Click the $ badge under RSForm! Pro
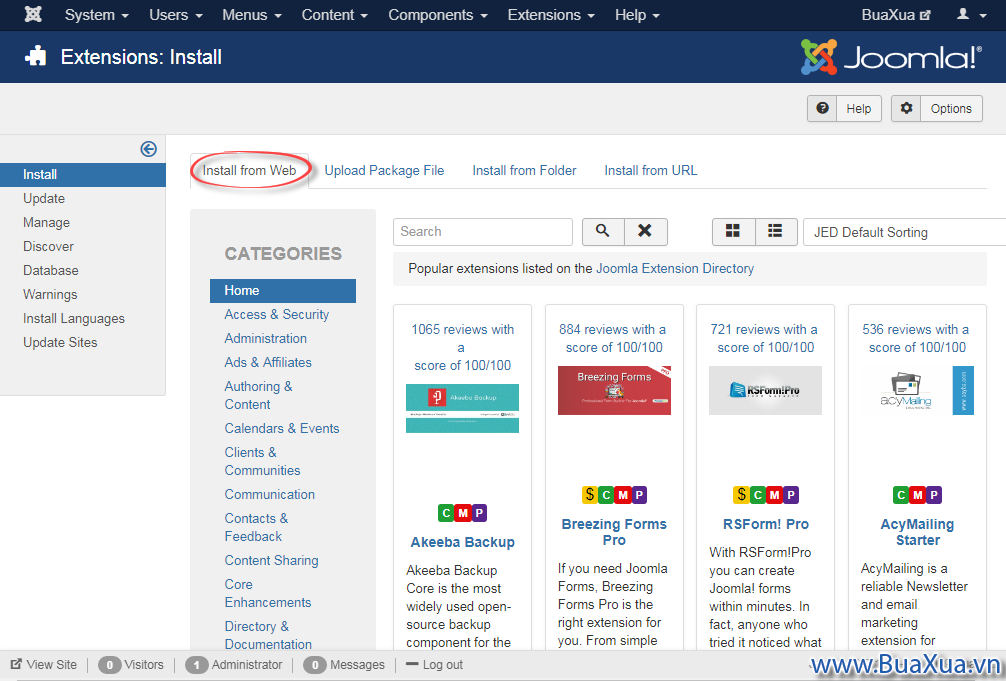Viewport: 1006px width, 681px height. [x=742, y=495]
